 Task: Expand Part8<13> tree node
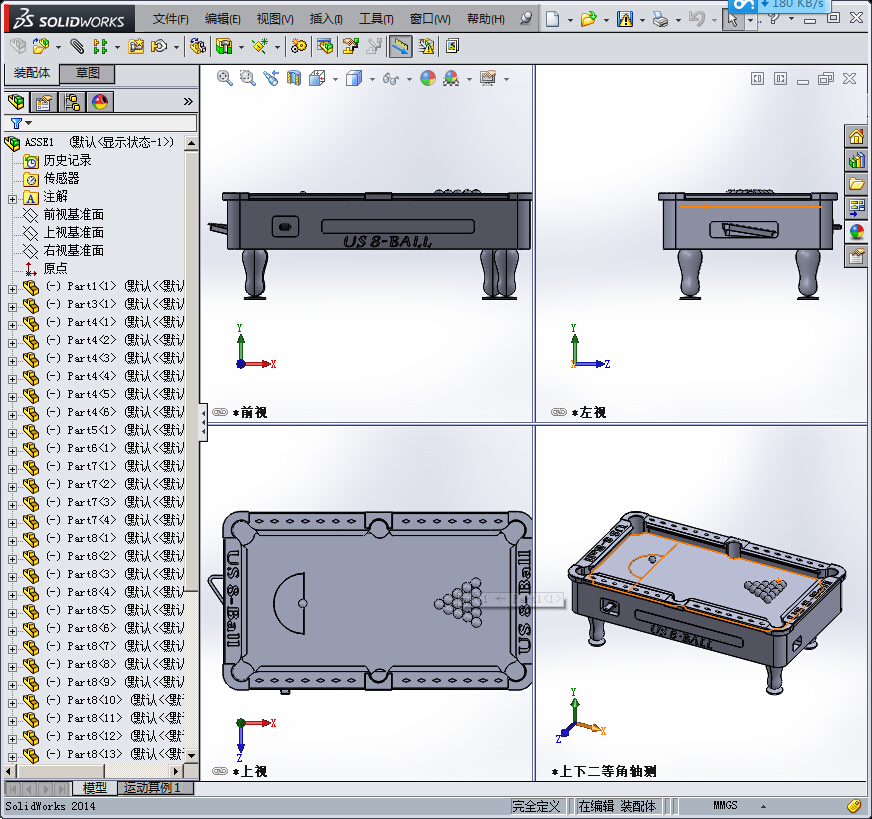click(x=12, y=757)
